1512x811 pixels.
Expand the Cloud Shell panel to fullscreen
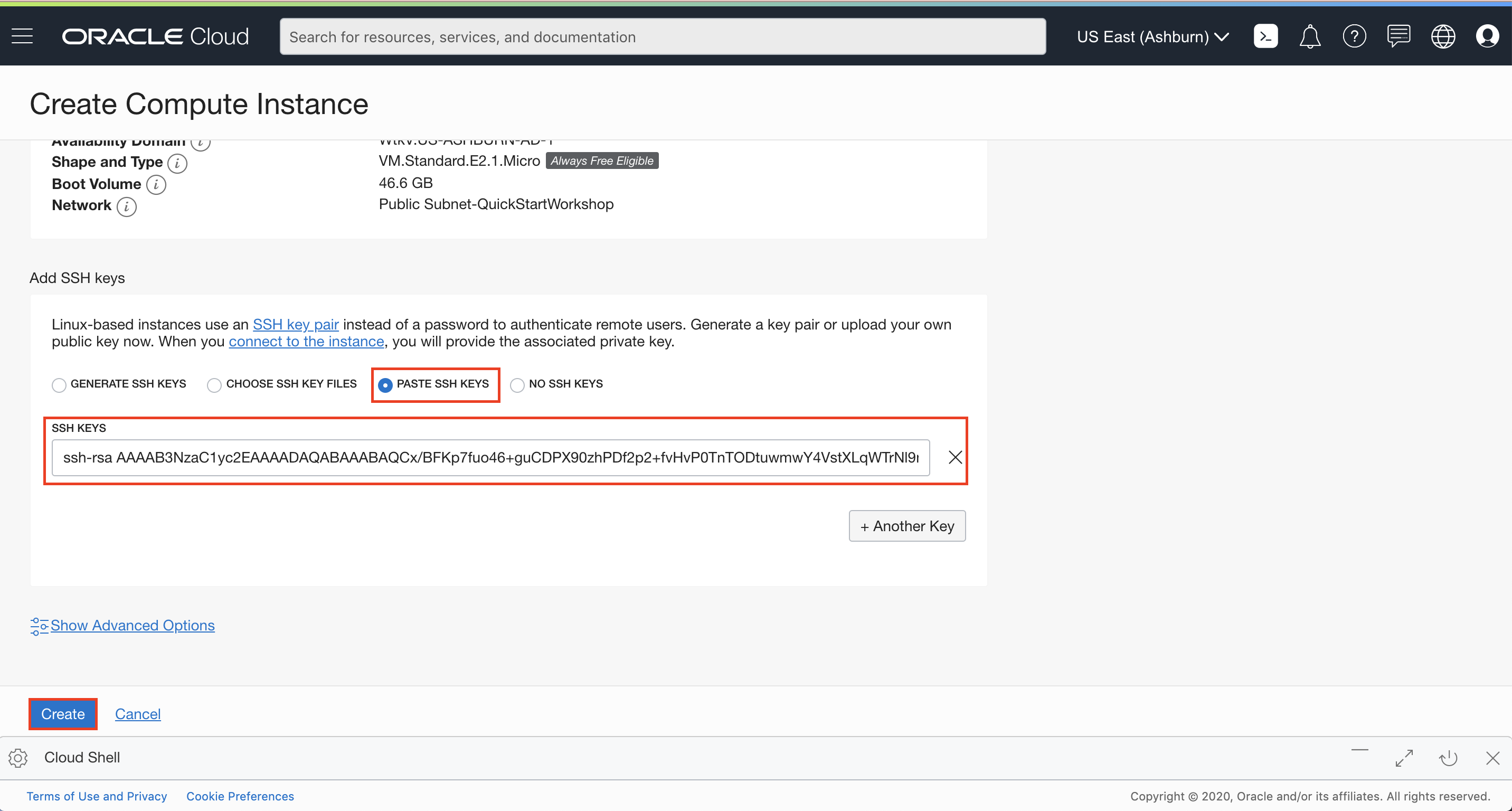point(1404,758)
